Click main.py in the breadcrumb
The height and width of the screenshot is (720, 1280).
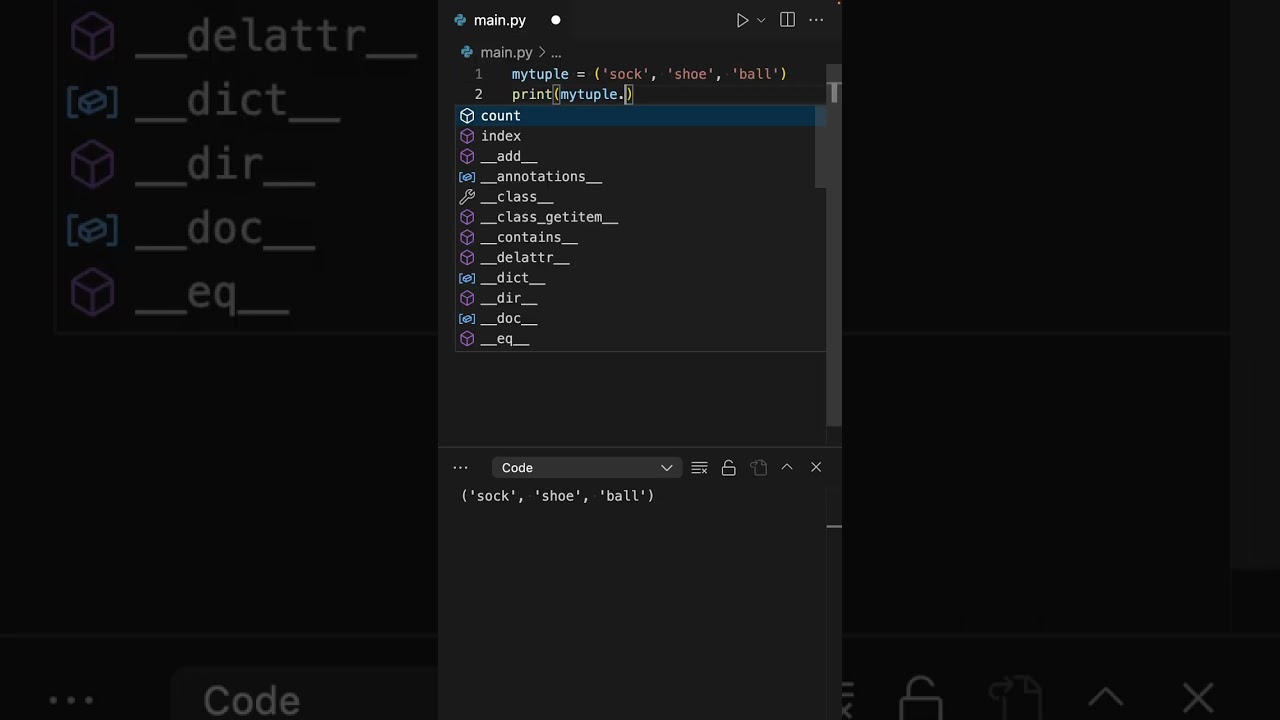pos(506,52)
